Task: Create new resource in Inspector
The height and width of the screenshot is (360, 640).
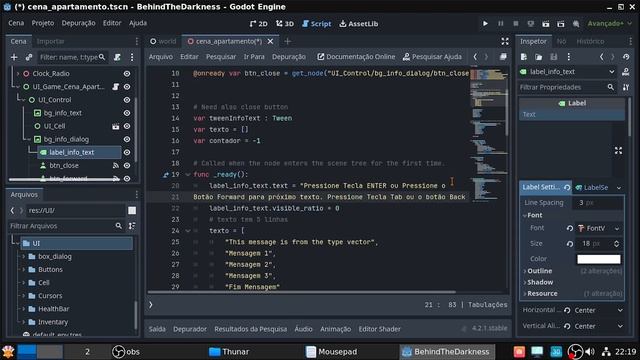Action: click(524, 57)
